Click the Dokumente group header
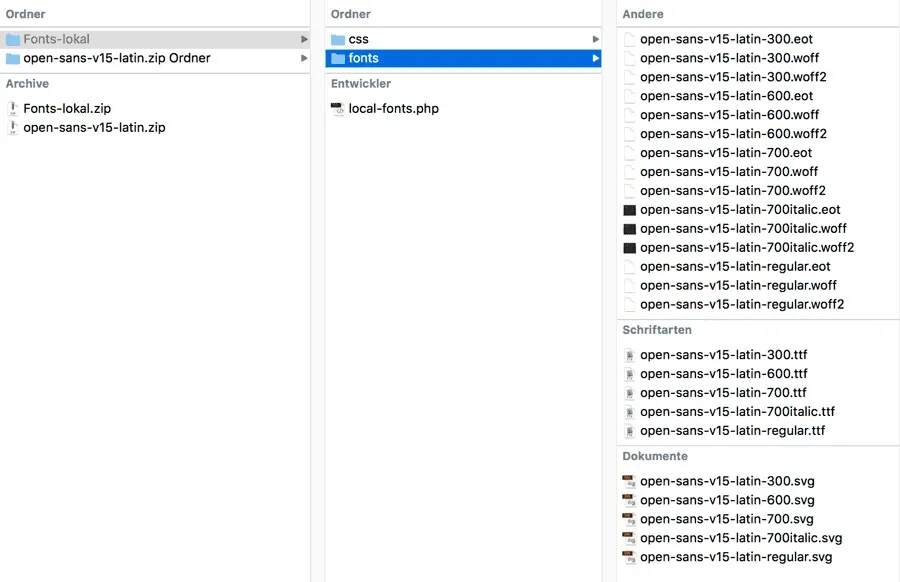This screenshot has height=582, width=900. pyautogui.click(x=655, y=456)
